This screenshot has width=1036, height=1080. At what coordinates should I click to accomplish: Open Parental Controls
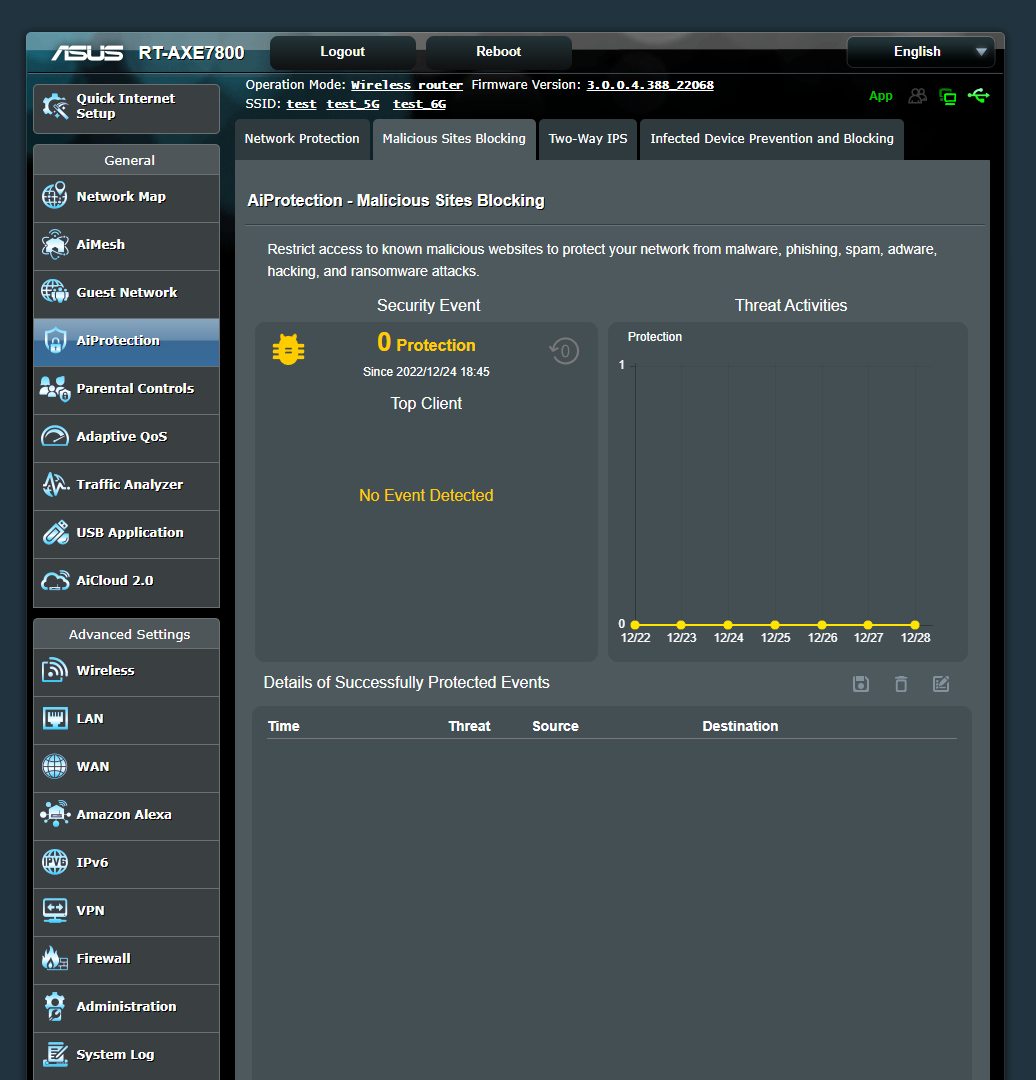coord(126,390)
